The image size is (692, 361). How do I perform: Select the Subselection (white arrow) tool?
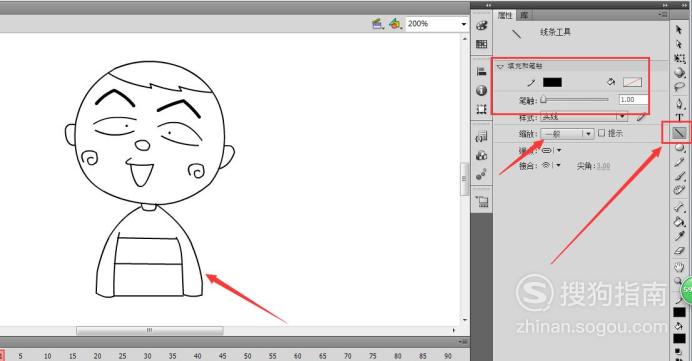pos(679,44)
